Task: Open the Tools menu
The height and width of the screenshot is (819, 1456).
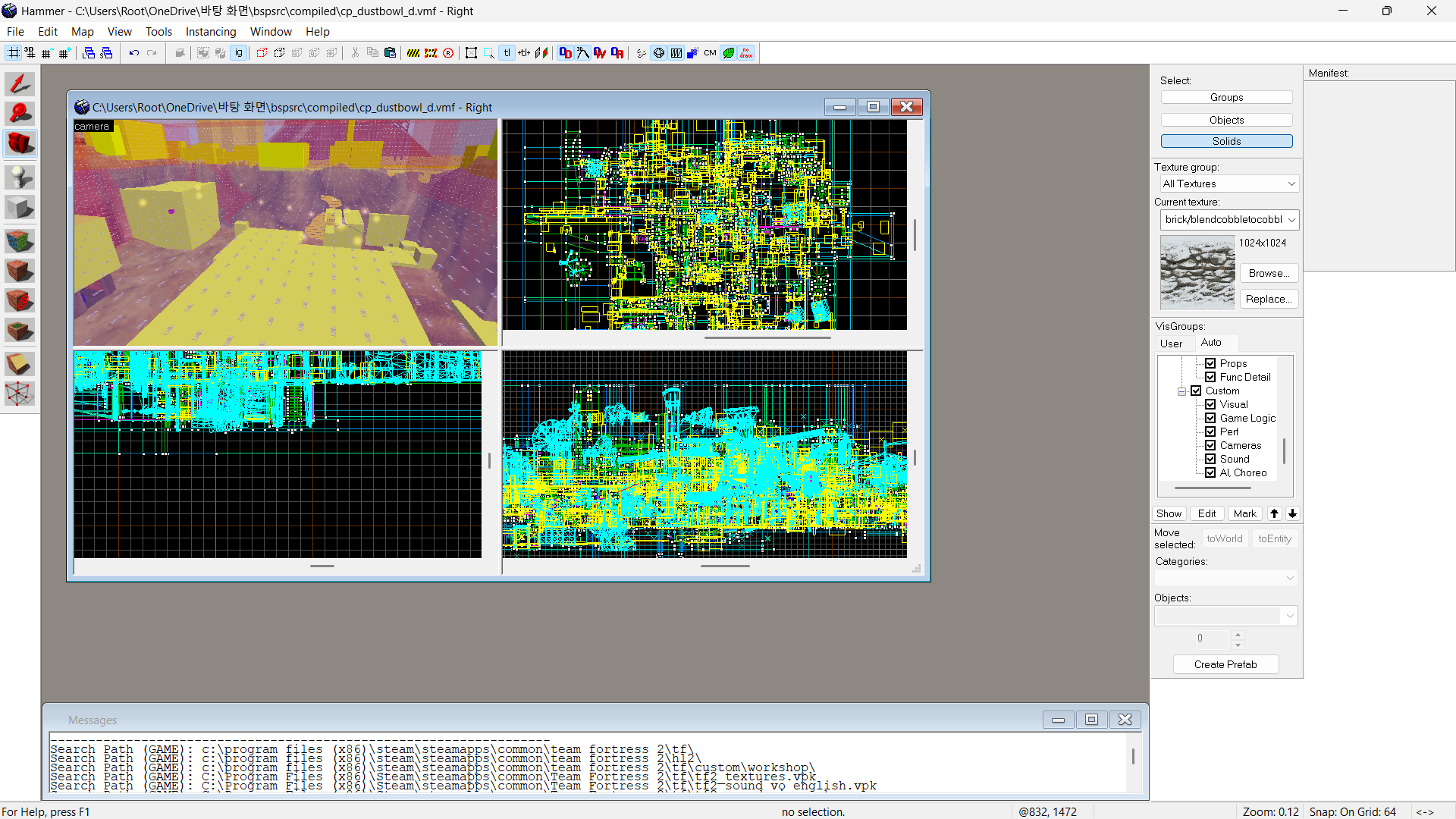Action: coord(158,32)
